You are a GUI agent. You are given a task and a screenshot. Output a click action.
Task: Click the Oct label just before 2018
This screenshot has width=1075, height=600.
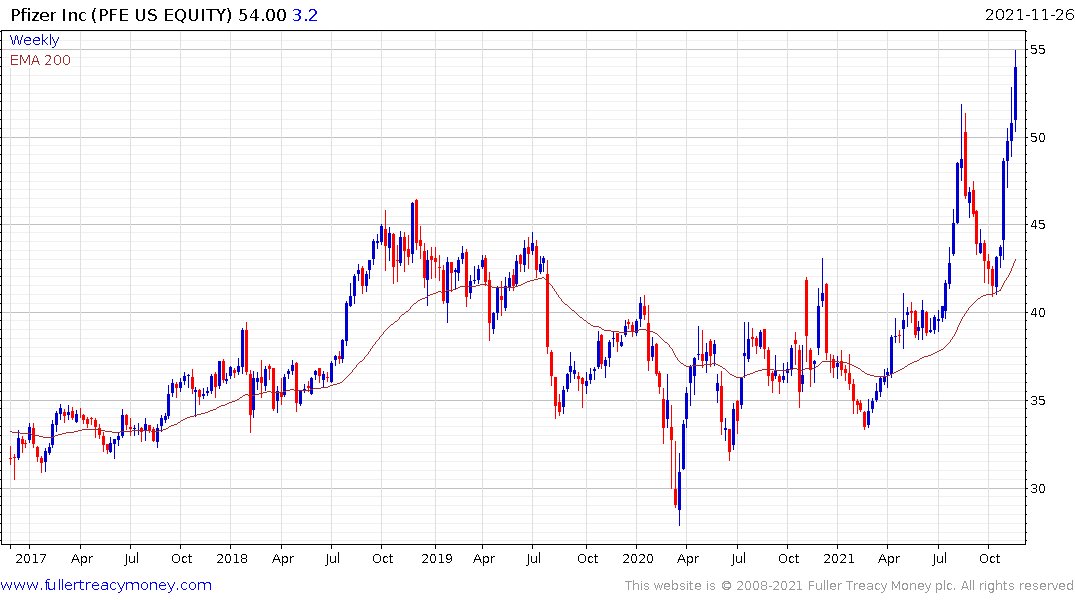tap(181, 558)
